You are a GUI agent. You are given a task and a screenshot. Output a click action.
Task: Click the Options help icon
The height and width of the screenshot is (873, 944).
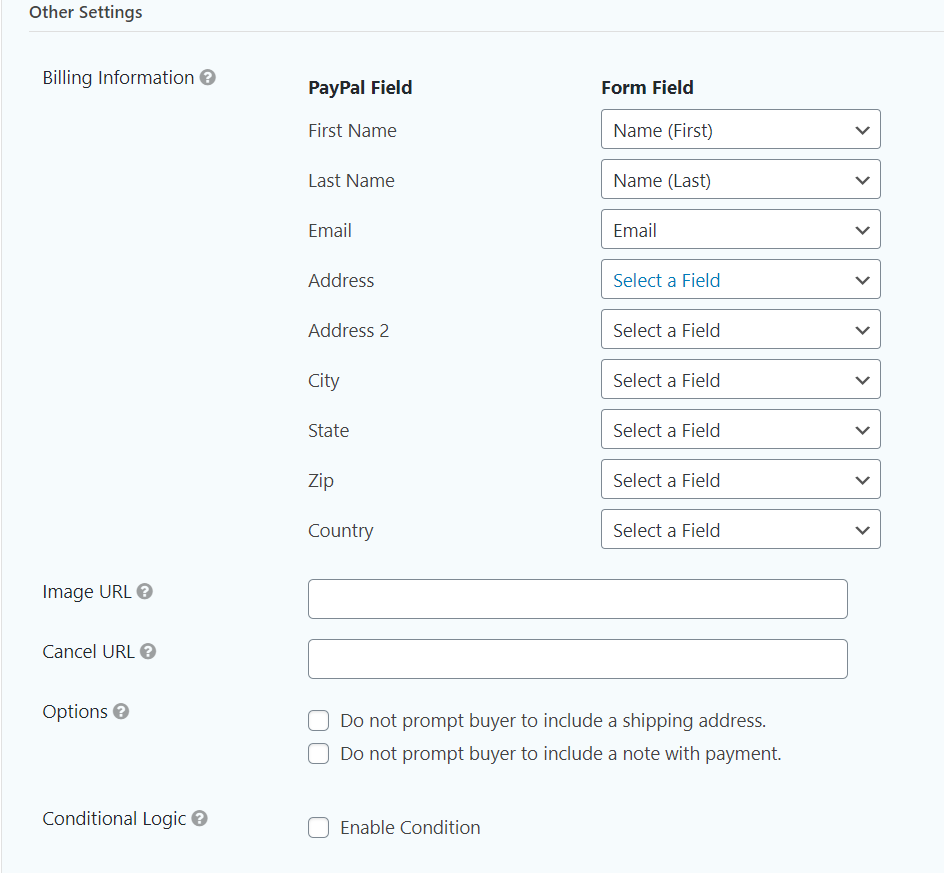(x=121, y=712)
